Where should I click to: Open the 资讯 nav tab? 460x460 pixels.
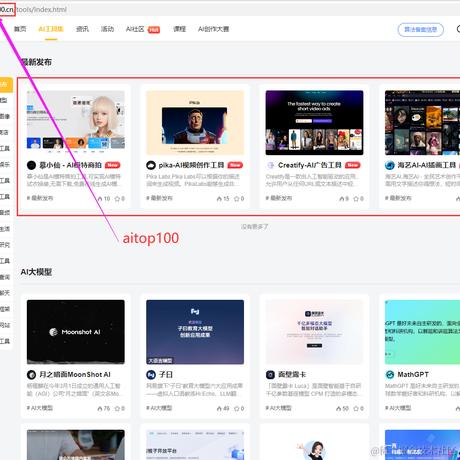click(82, 29)
